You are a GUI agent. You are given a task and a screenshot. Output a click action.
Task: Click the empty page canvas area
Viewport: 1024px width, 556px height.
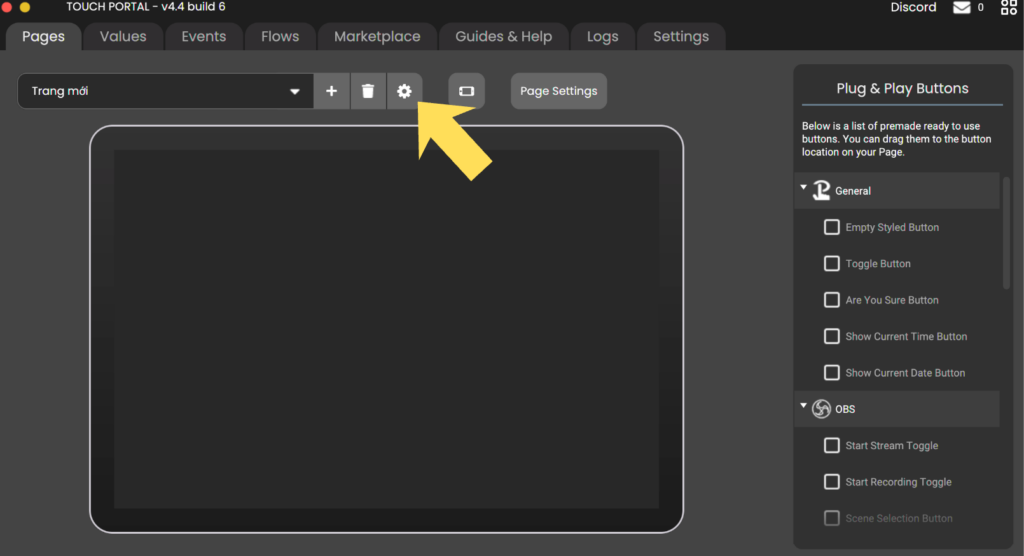click(386, 329)
